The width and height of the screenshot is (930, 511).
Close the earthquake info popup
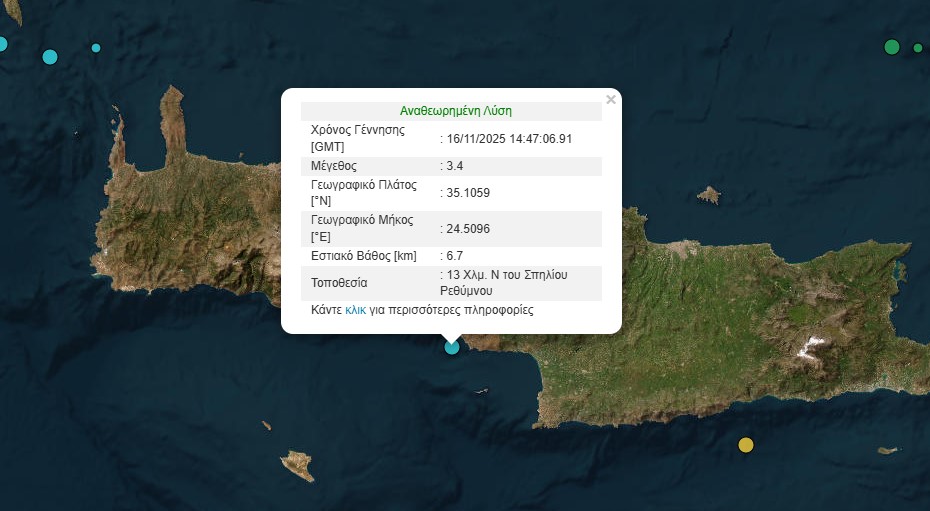(x=611, y=100)
